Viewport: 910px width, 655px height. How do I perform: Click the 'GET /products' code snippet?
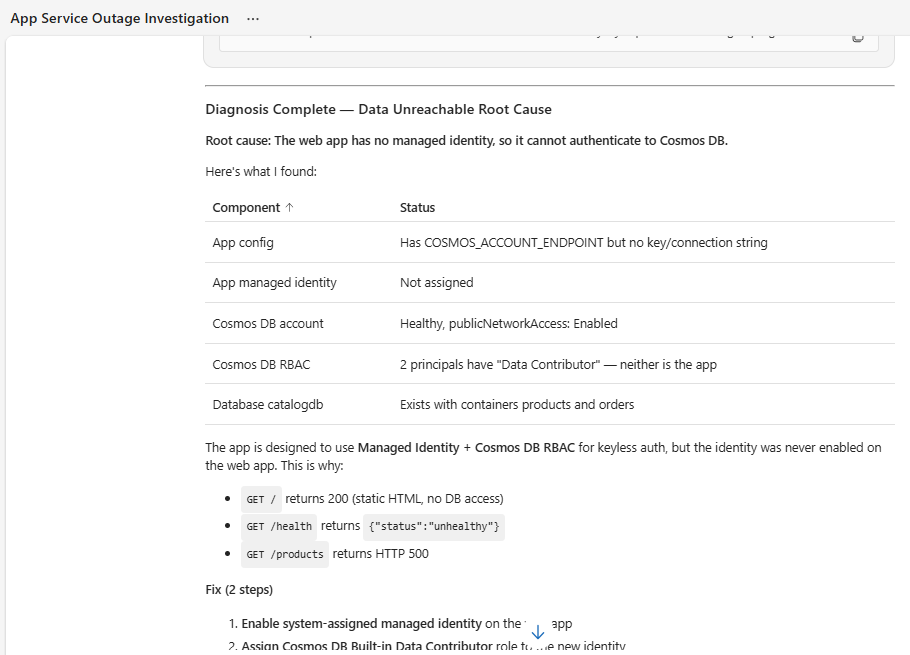pos(285,554)
